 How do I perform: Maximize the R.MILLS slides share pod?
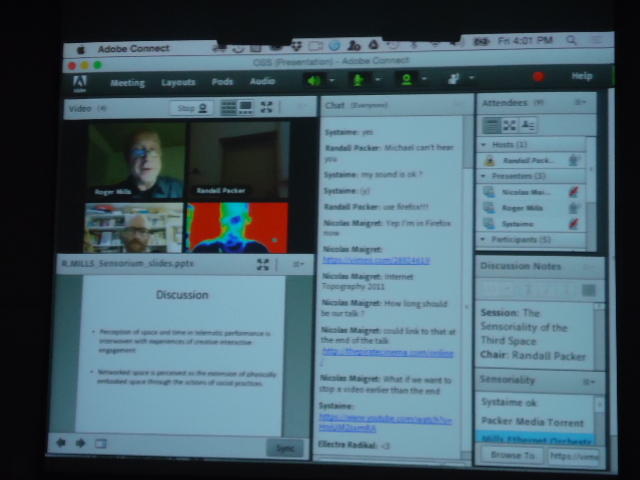click(x=263, y=264)
